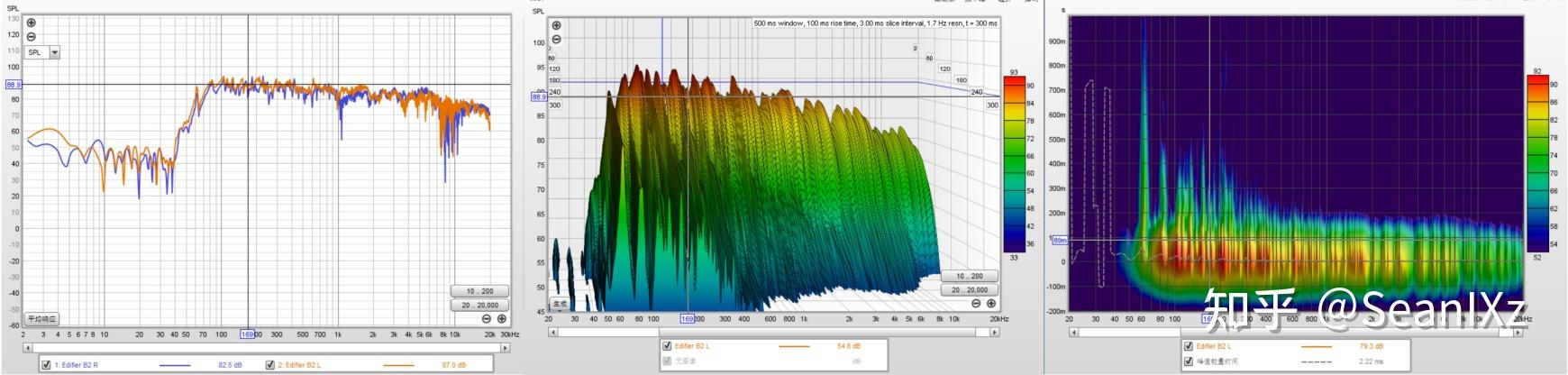Zoom out the SPL graph's vertical axis
Image resolution: width=1568 pixels, height=375 pixels.
[32, 37]
